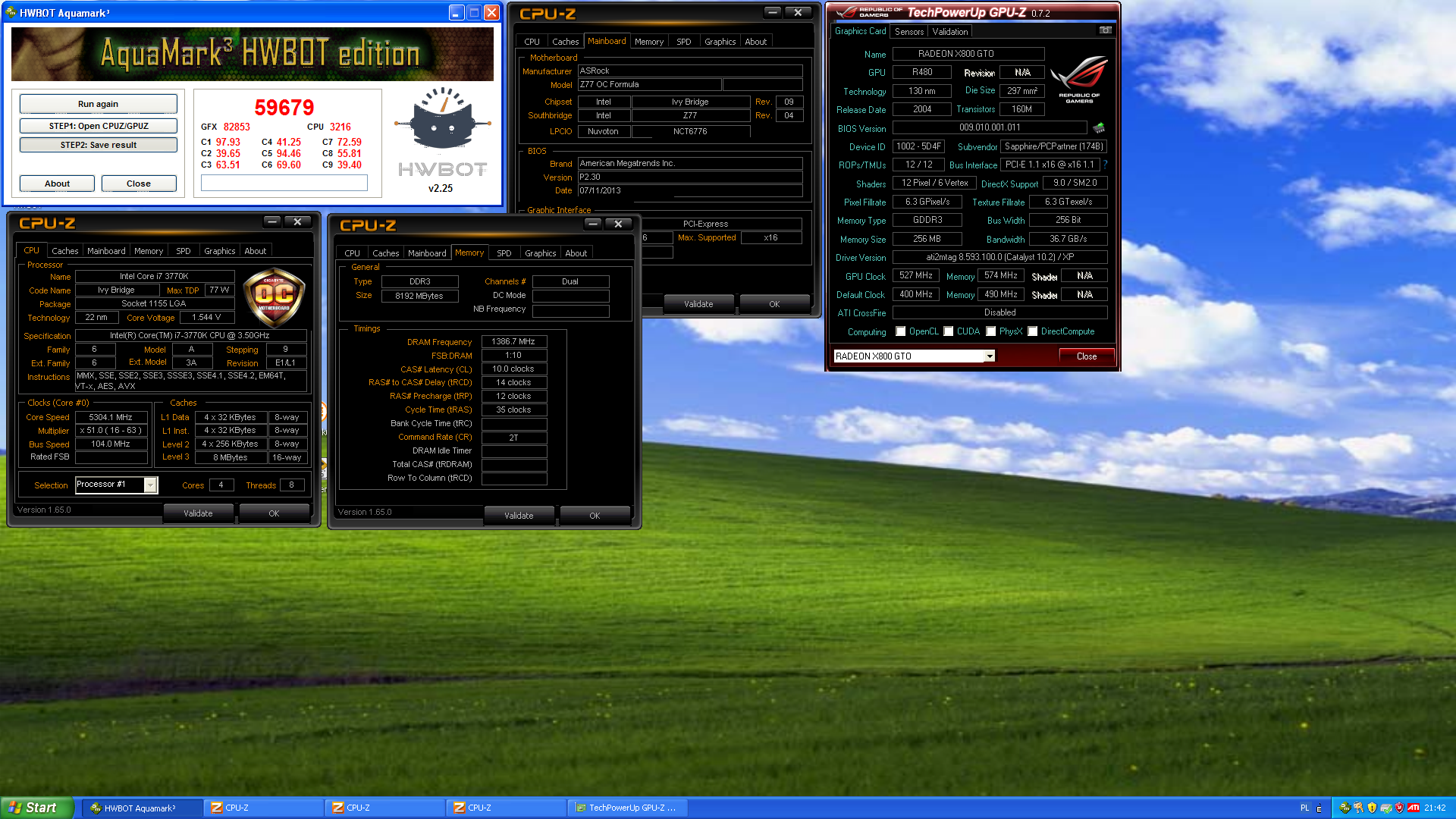Click the Core Voltage value 1.544 V

pos(206,318)
